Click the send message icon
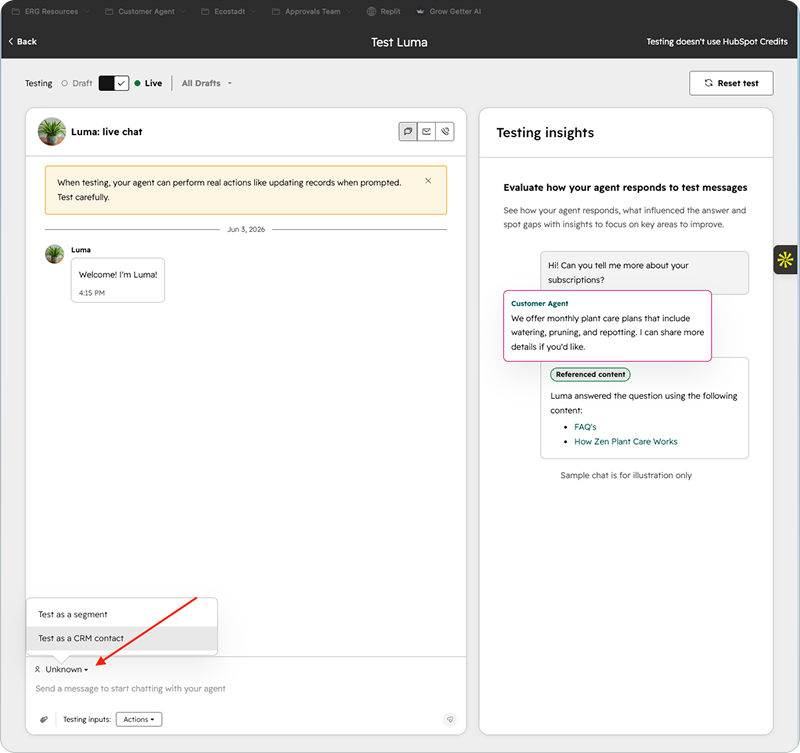800x753 pixels. pyautogui.click(x=449, y=719)
